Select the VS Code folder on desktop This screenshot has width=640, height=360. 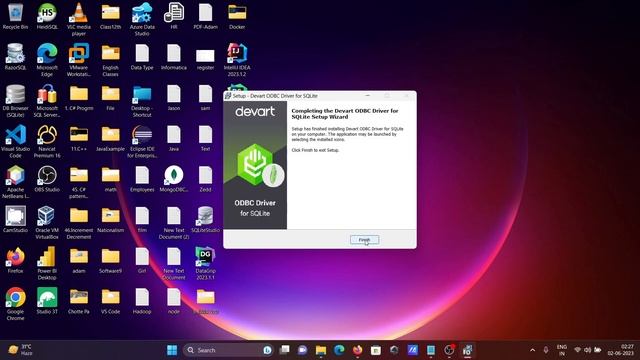tap(111, 300)
